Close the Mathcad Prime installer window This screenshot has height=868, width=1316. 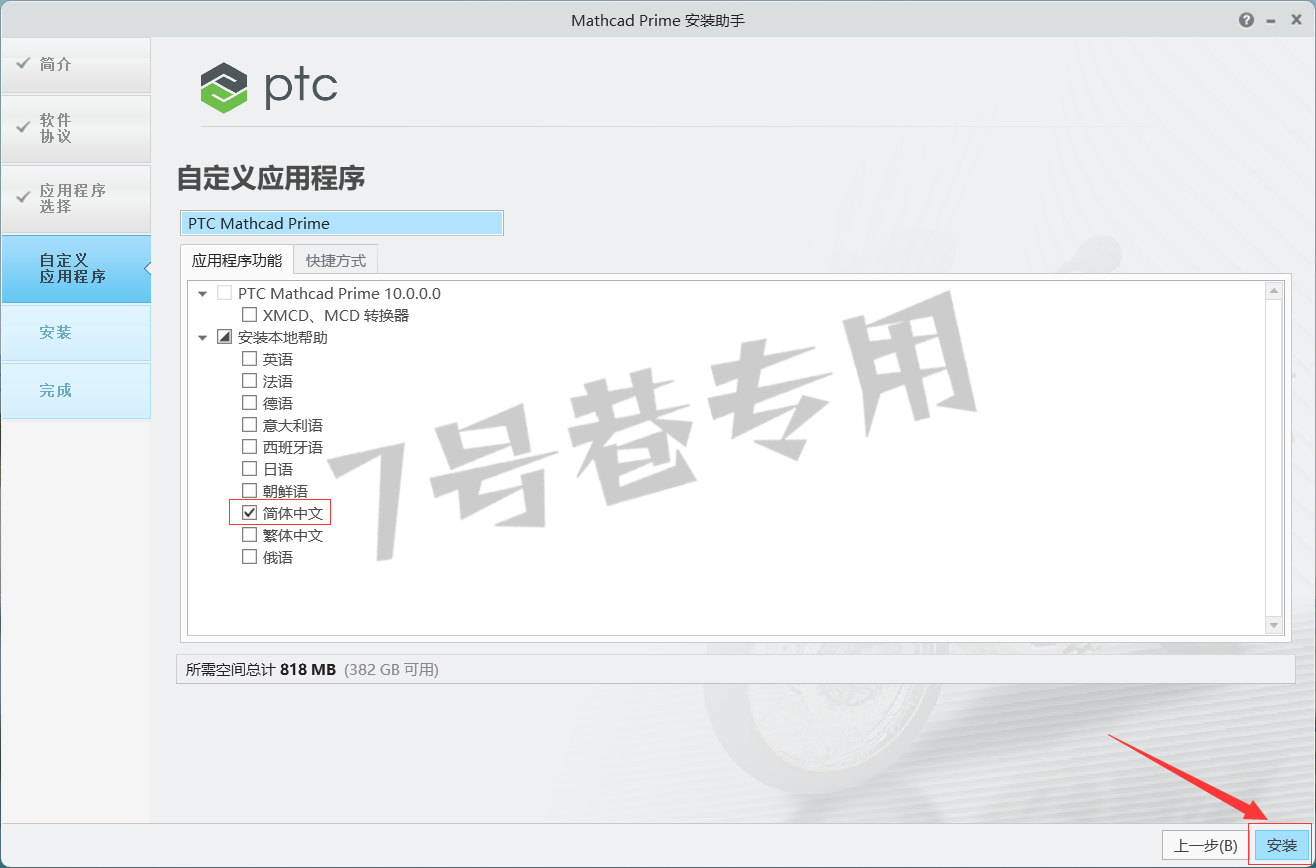pyautogui.click(x=1297, y=20)
